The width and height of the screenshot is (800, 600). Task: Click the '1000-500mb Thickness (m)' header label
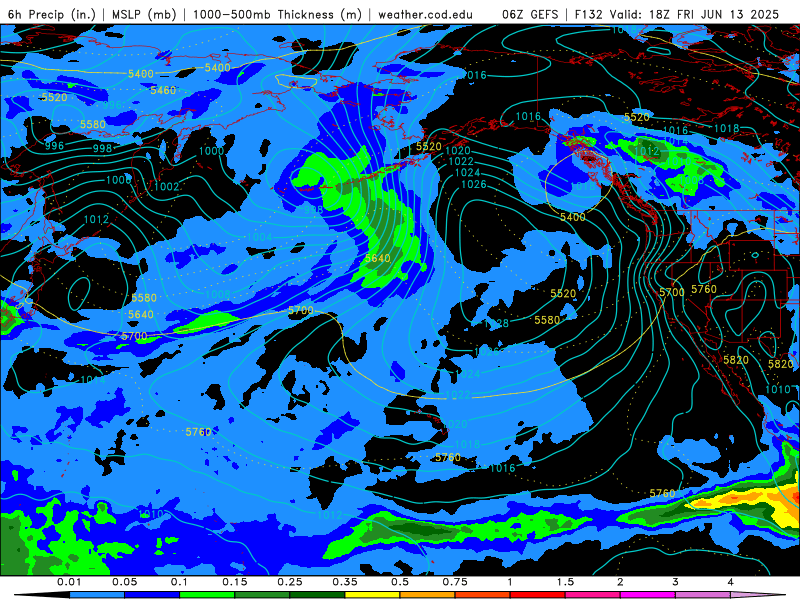[x=277, y=14]
